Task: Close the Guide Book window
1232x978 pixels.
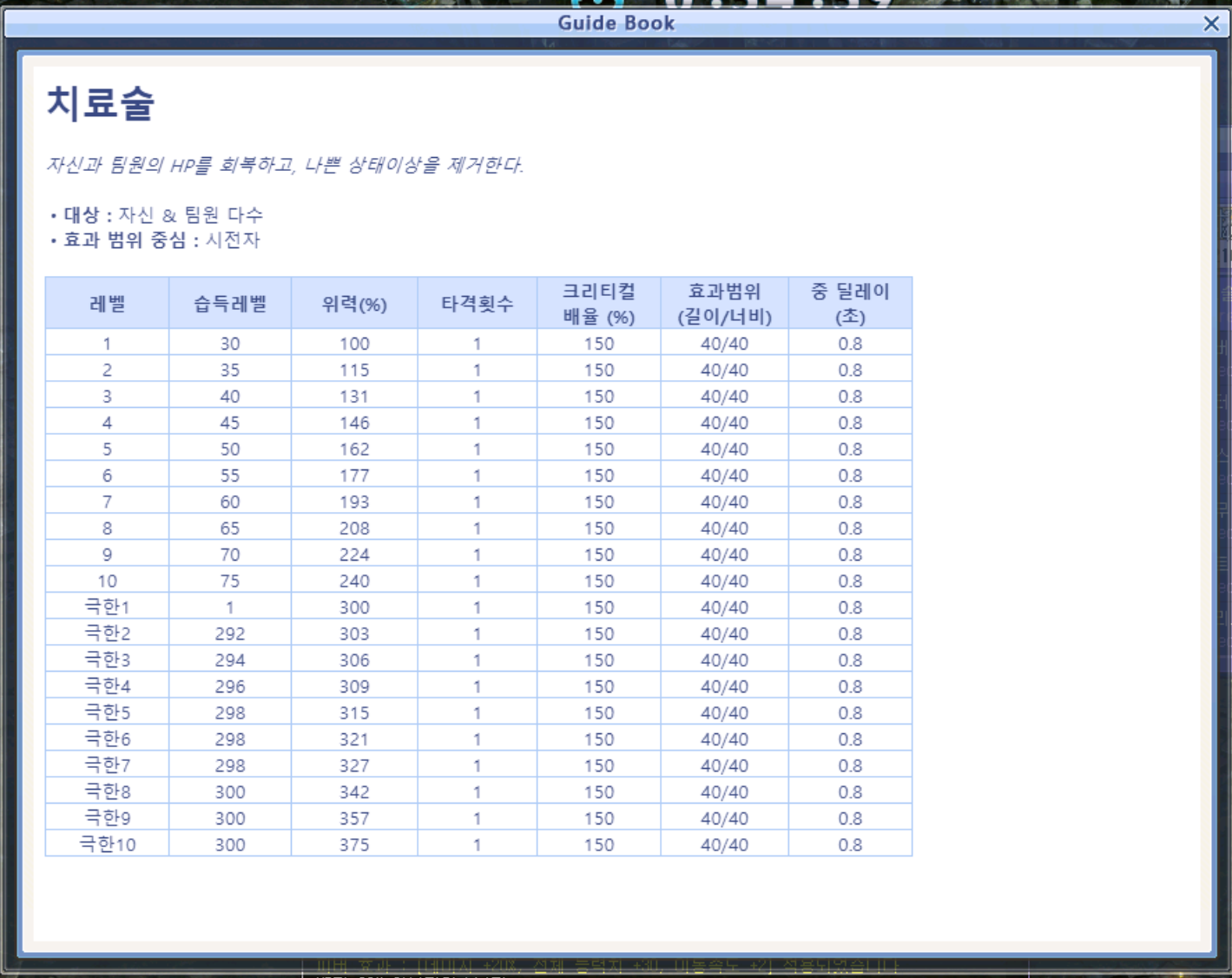Action: point(1210,23)
